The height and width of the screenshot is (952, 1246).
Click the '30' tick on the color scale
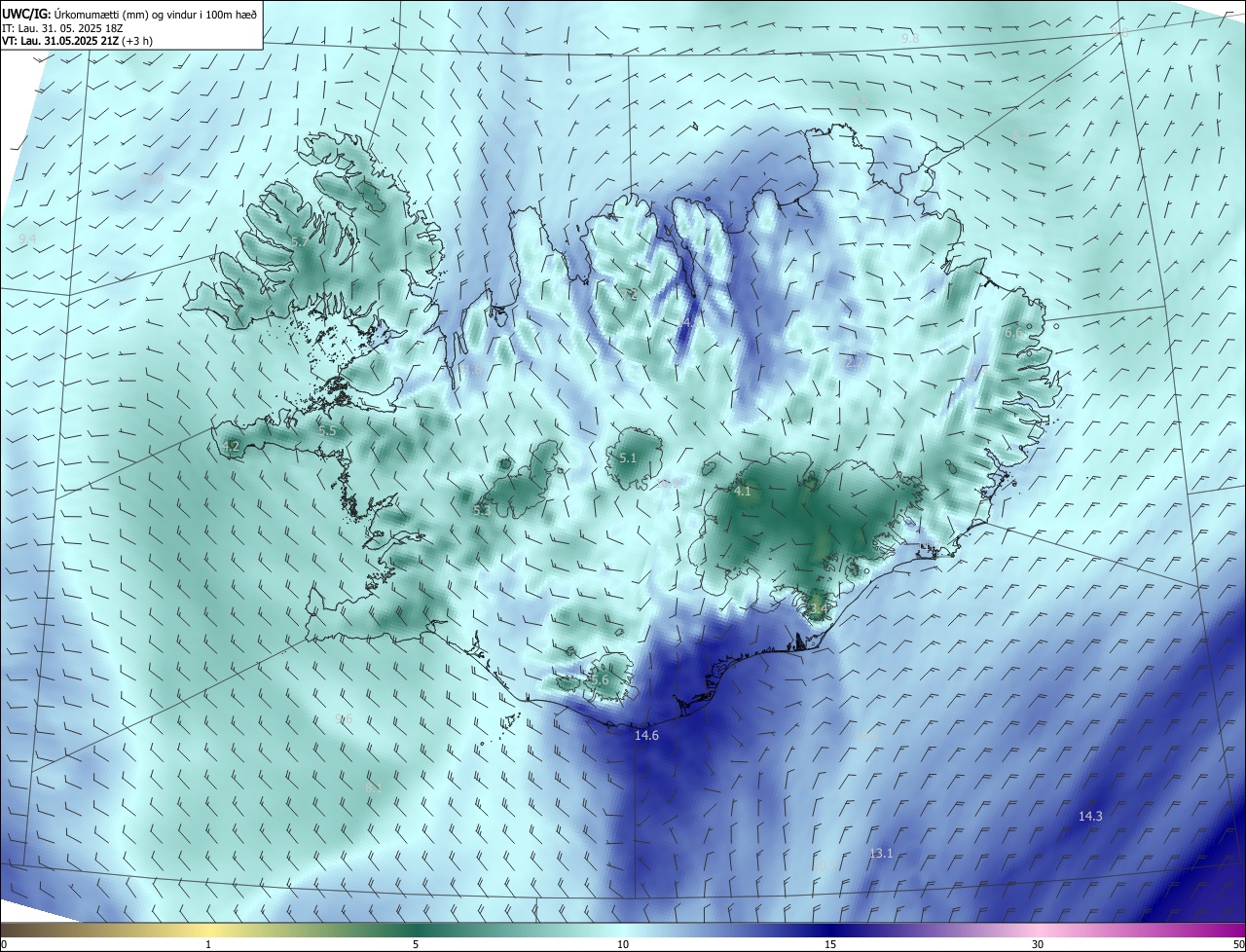pos(1038,945)
